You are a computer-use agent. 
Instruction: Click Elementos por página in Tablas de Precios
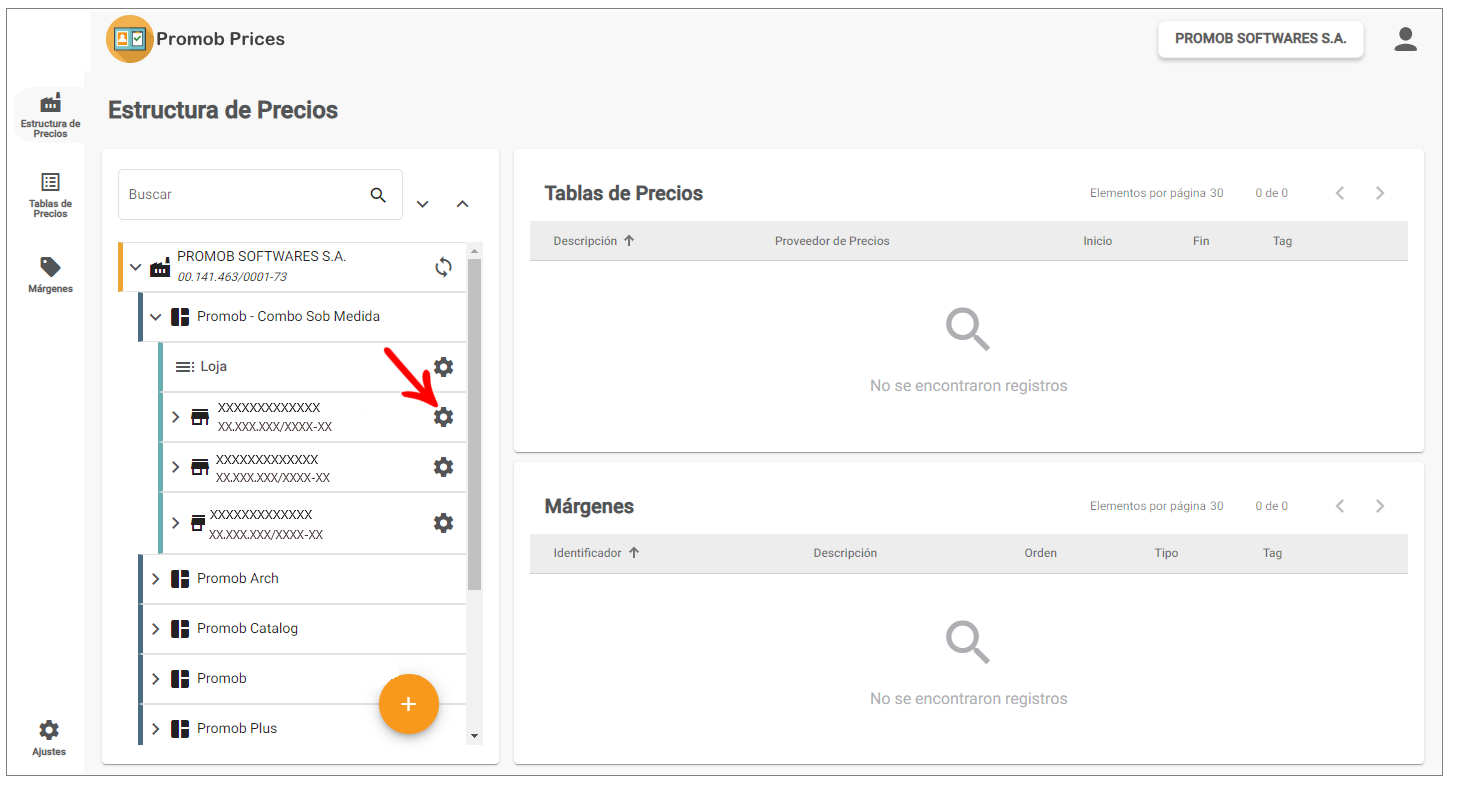[1156, 193]
